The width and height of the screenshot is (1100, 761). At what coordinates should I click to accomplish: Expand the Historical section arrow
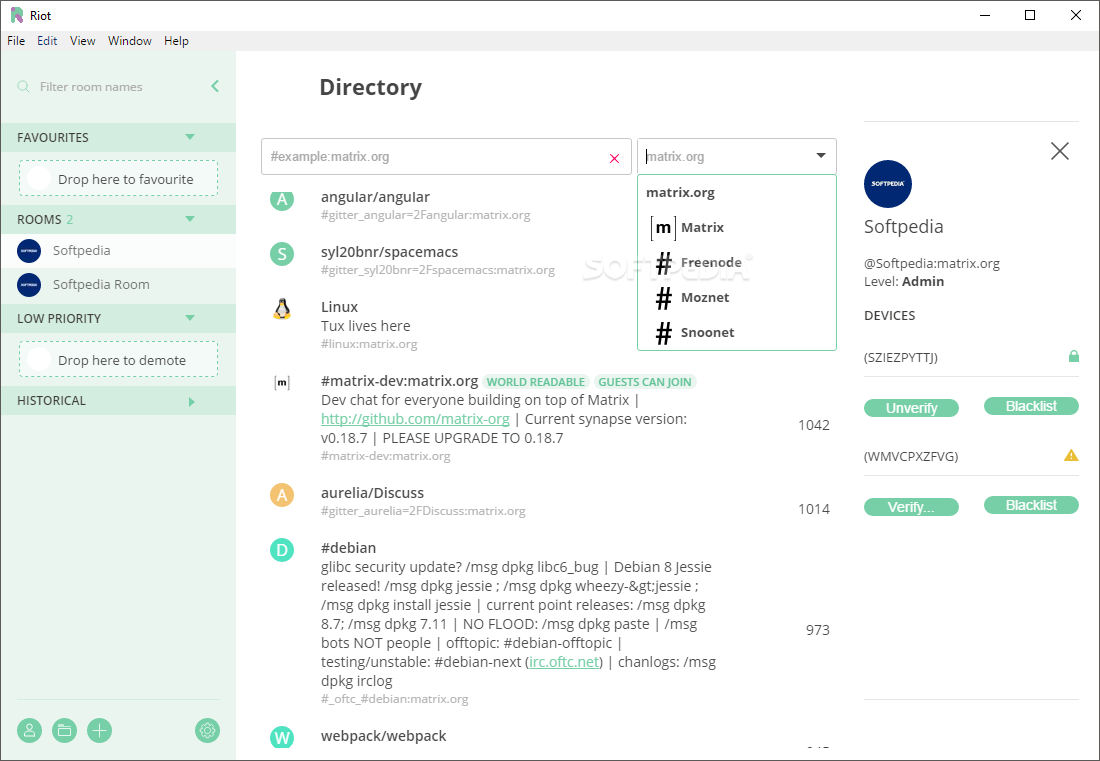pos(192,401)
